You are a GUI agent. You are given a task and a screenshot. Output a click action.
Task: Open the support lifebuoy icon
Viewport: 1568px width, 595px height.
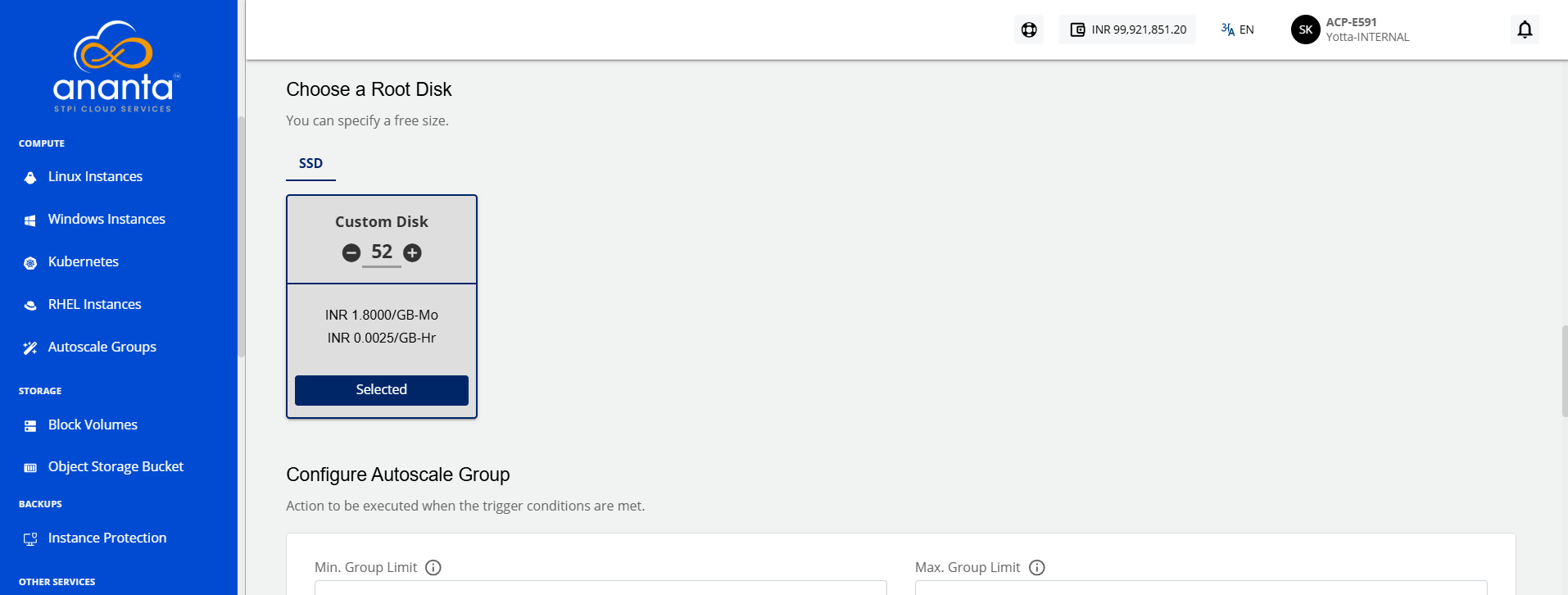click(x=1029, y=30)
